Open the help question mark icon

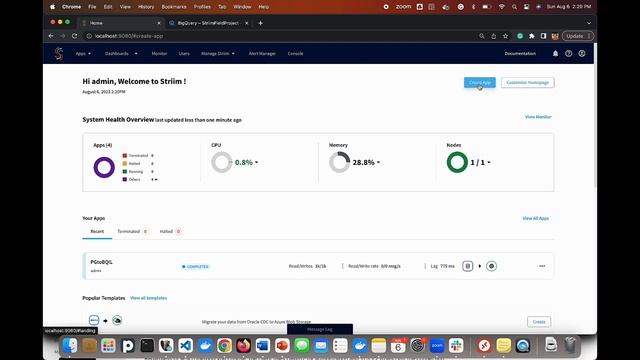pos(569,53)
